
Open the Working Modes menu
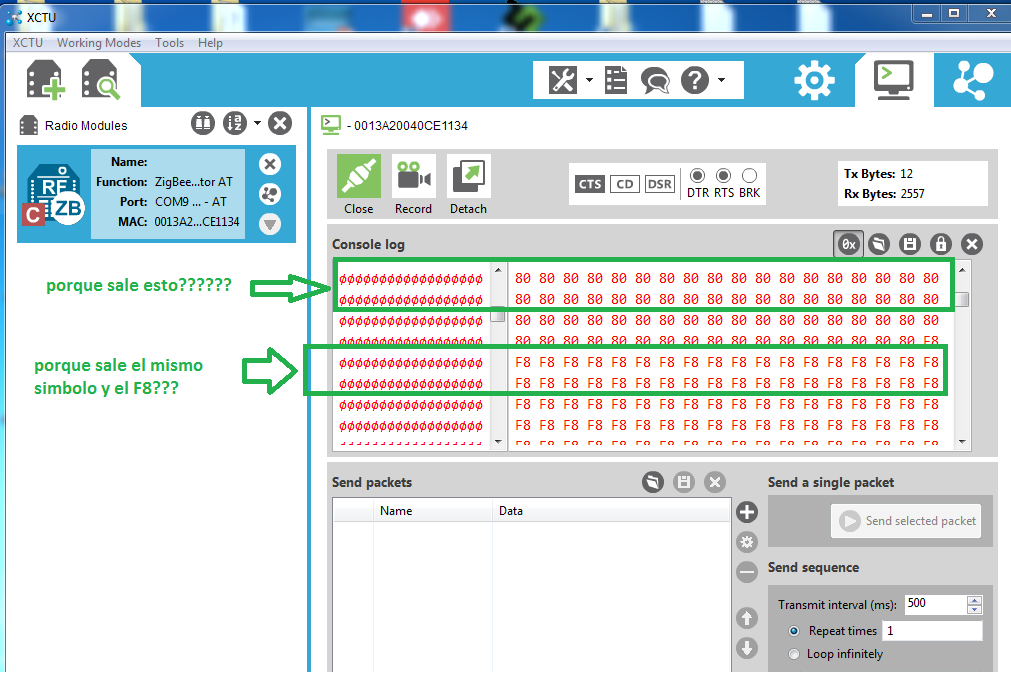[x=99, y=43]
